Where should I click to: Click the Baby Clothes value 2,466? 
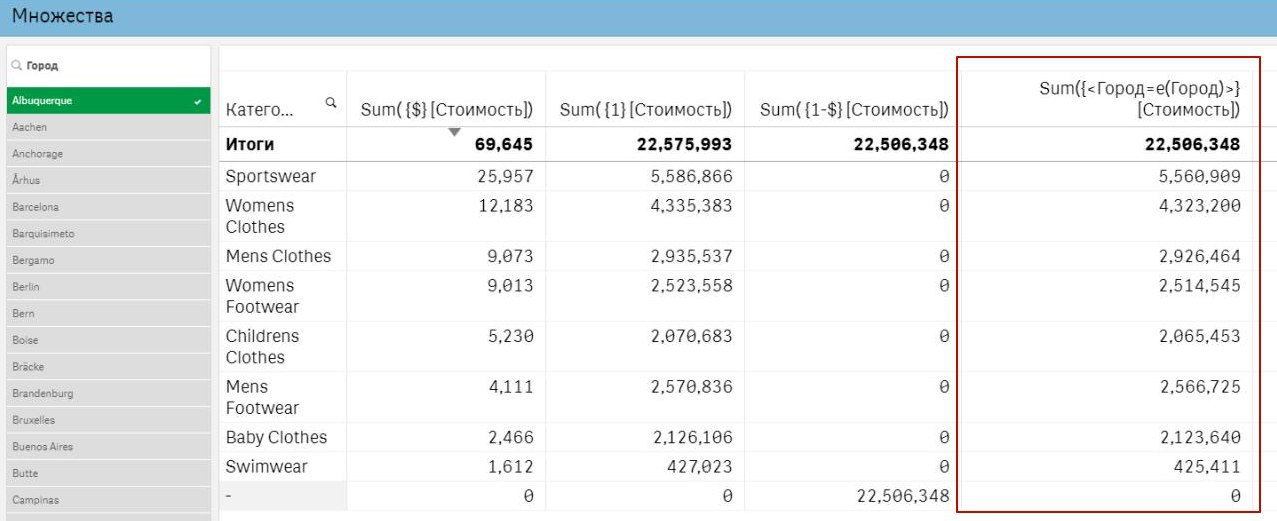click(x=510, y=437)
